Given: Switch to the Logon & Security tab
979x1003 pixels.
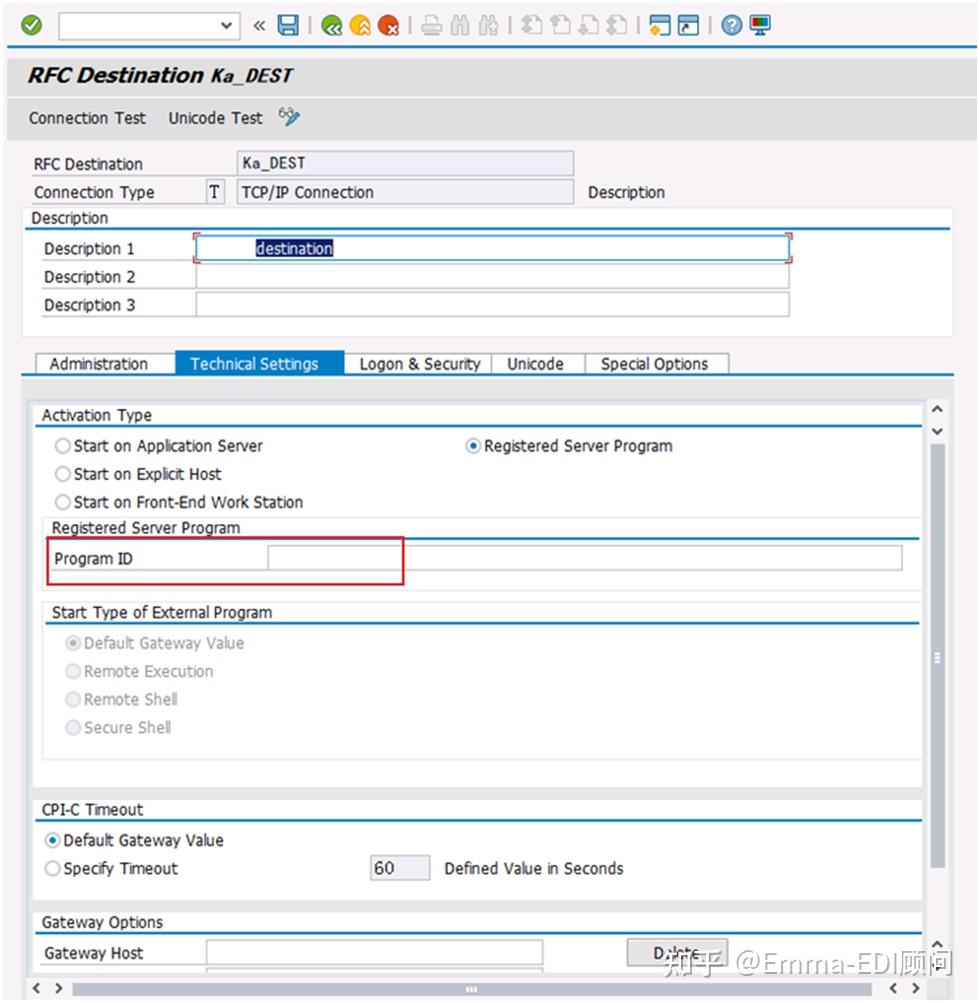Looking at the screenshot, I should 420,364.
